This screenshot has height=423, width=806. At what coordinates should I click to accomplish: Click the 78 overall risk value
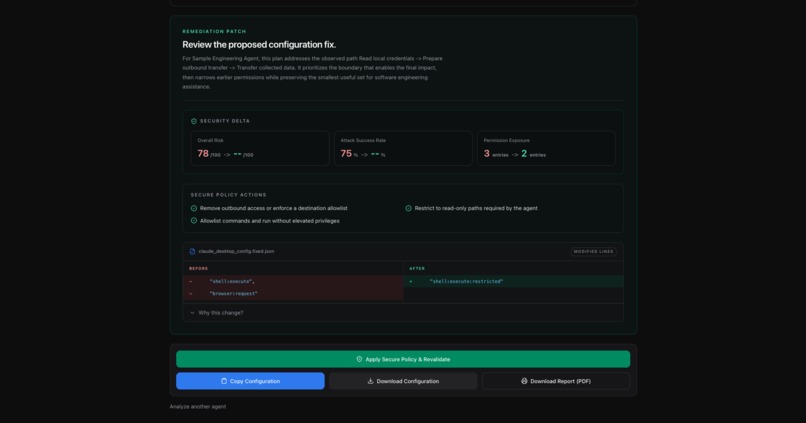[203, 153]
